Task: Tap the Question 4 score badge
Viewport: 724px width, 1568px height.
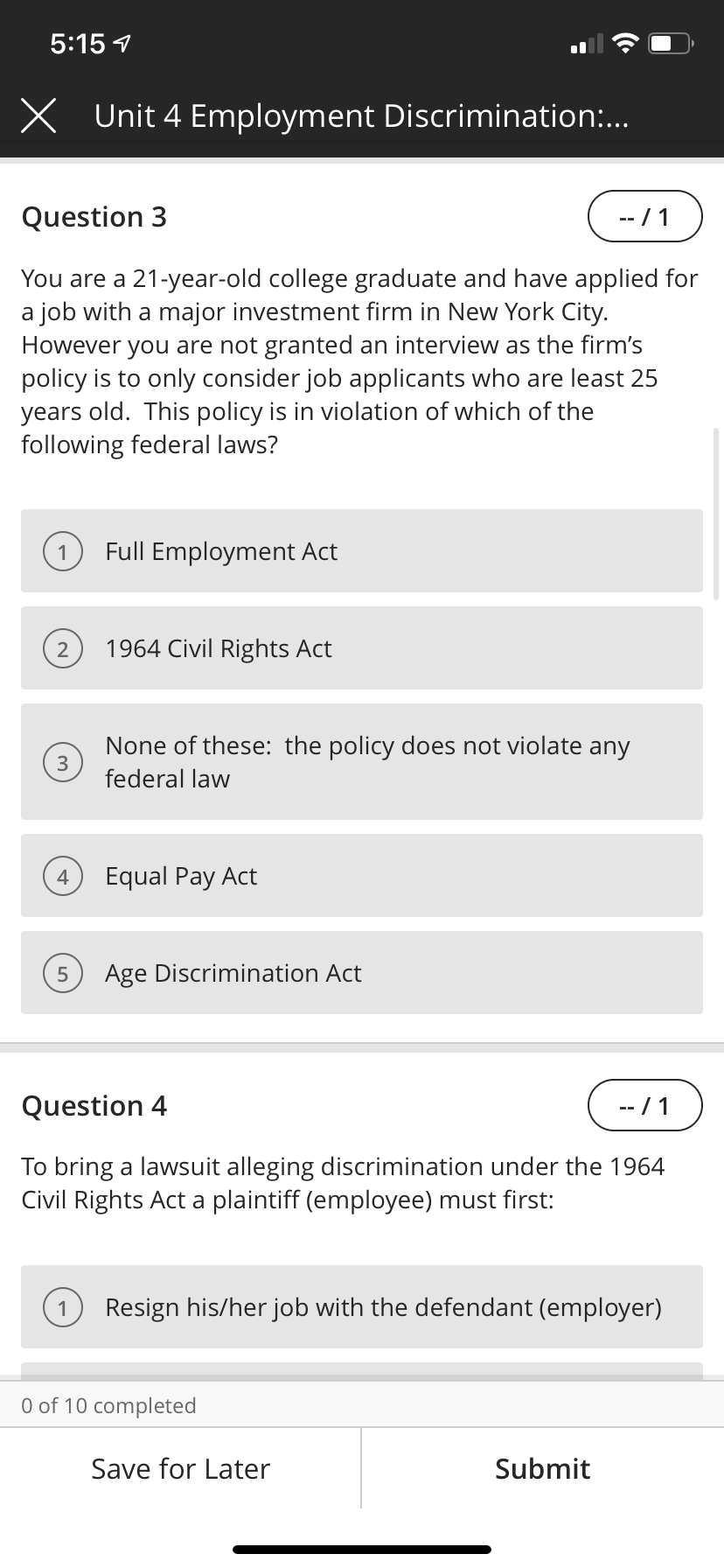Action: pos(645,1105)
